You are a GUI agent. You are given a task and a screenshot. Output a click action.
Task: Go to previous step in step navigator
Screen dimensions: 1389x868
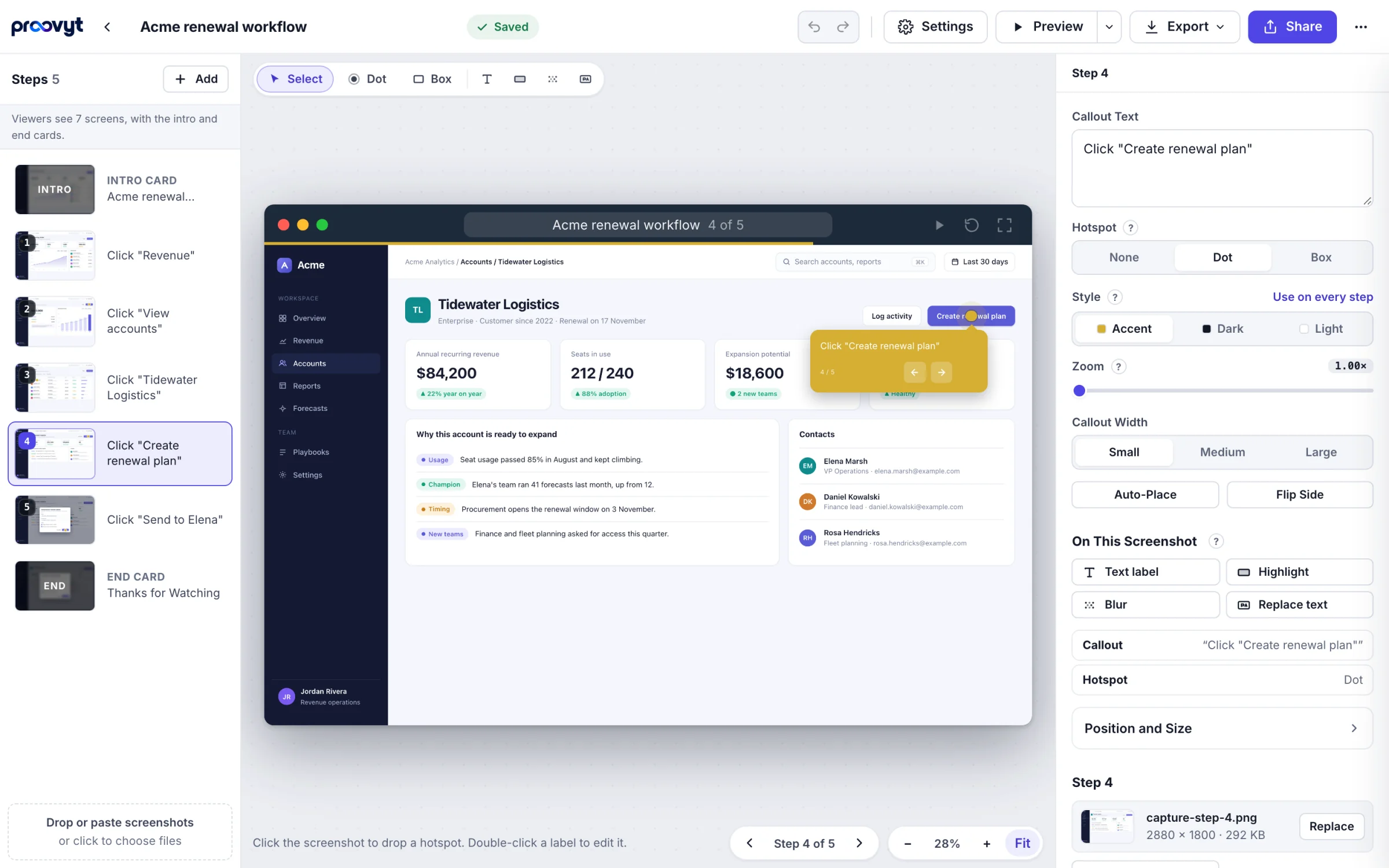[x=749, y=843]
